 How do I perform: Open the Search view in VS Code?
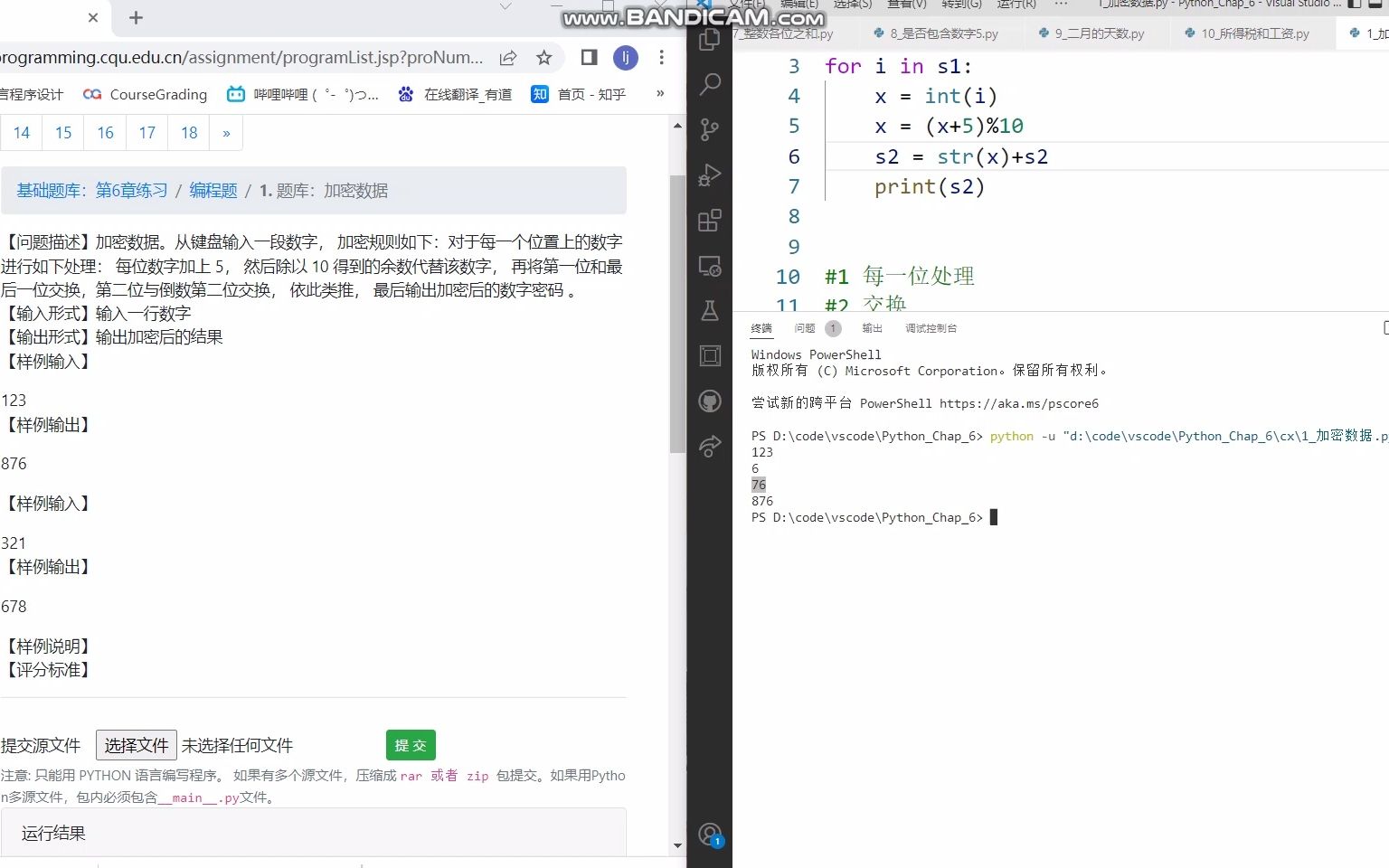[x=710, y=85]
